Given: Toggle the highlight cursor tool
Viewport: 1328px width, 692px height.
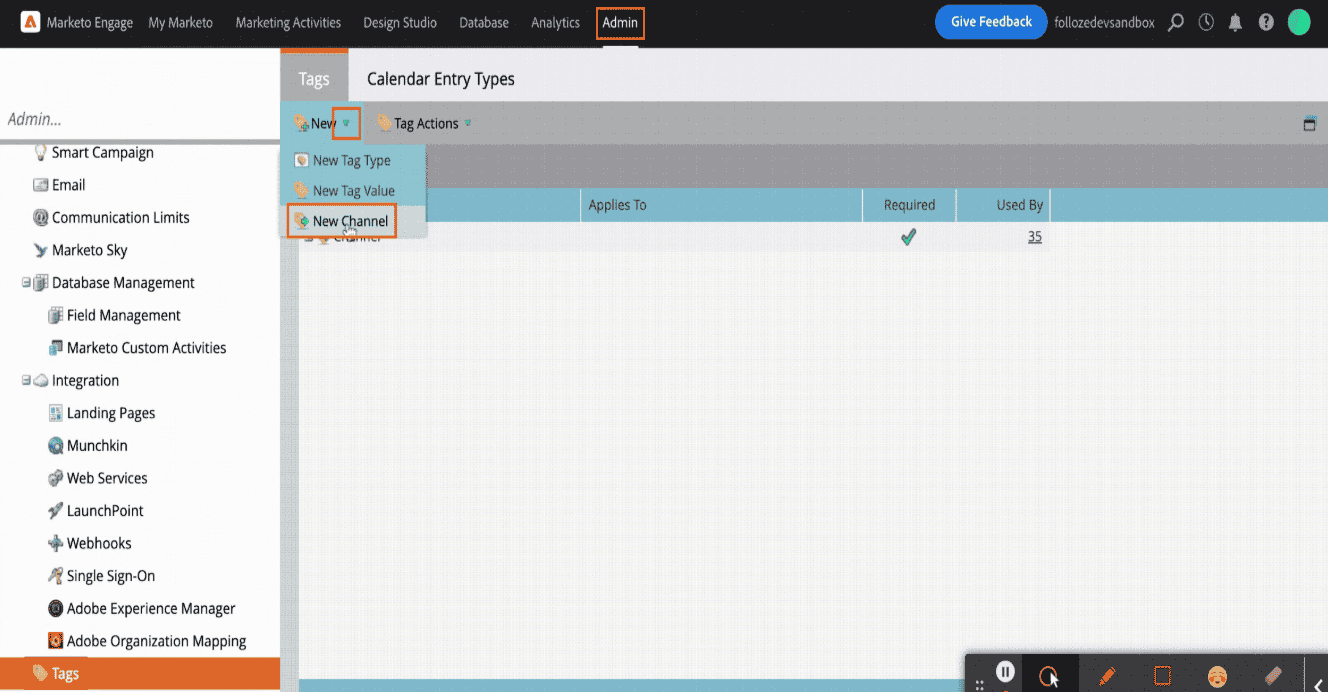Looking at the screenshot, I should click(x=1049, y=676).
